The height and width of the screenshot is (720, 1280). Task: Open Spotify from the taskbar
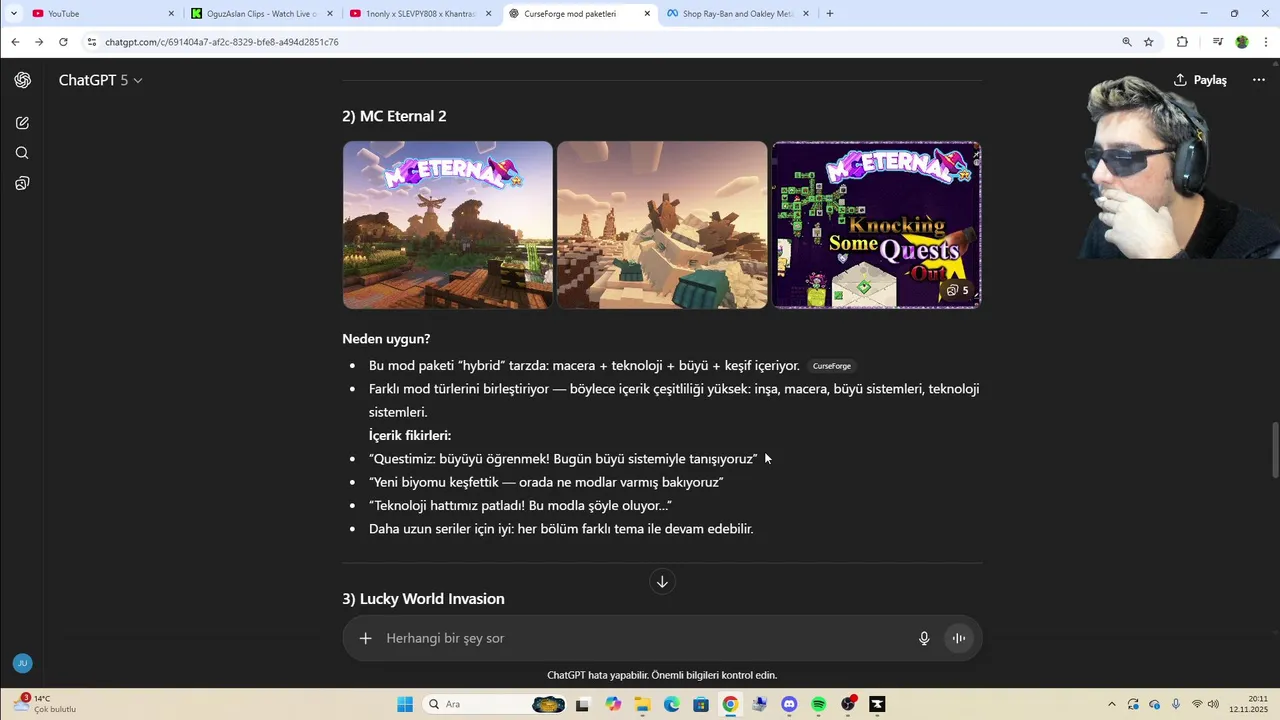819,705
